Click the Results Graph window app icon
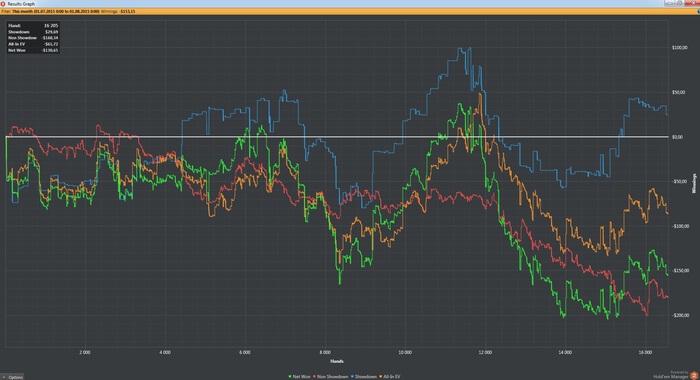Viewport: 700px width, 380px height. [x=3, y=4]
